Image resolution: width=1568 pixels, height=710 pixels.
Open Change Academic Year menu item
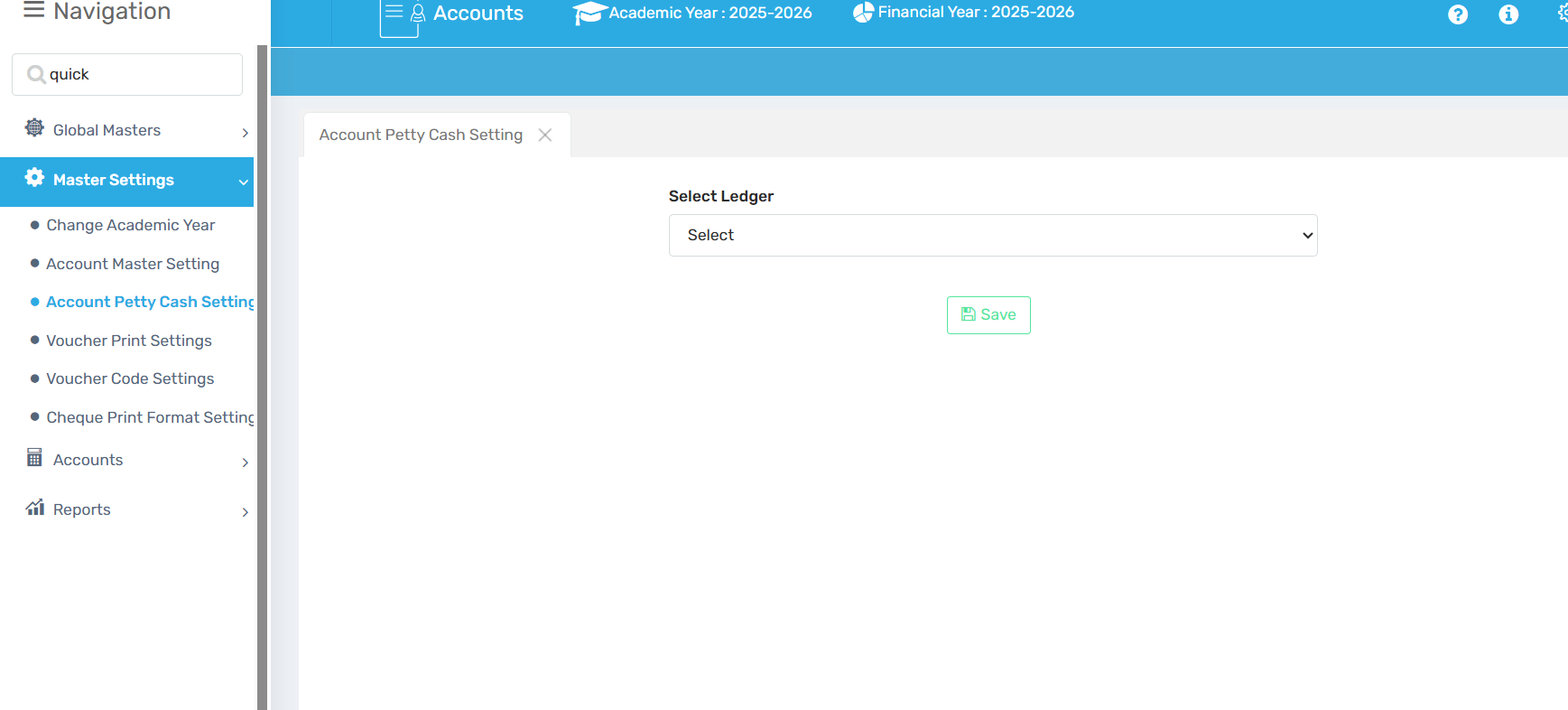[x=131, y=225]
